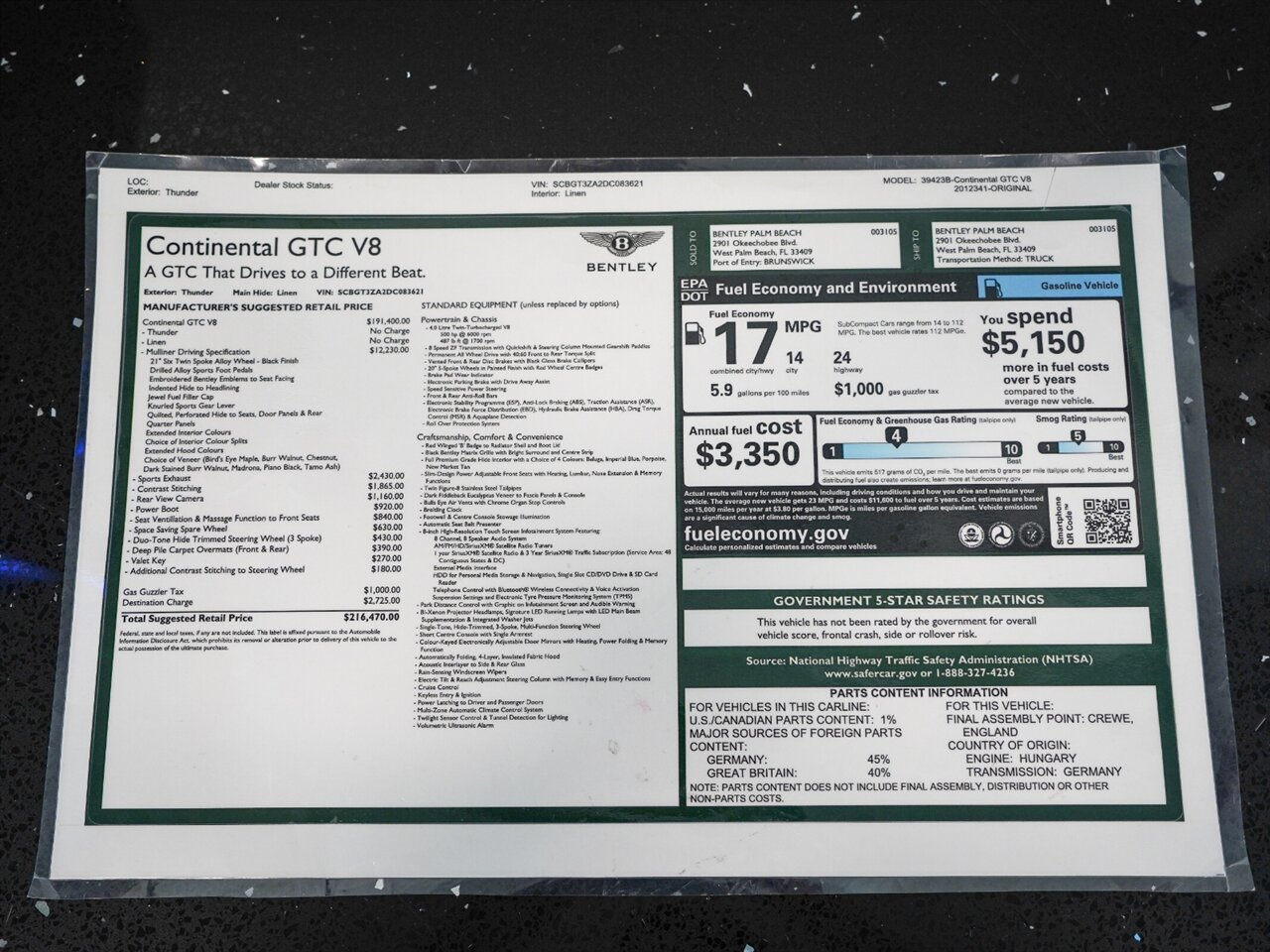
Task: Click Dealer Stock Status label
Action: 294,184
